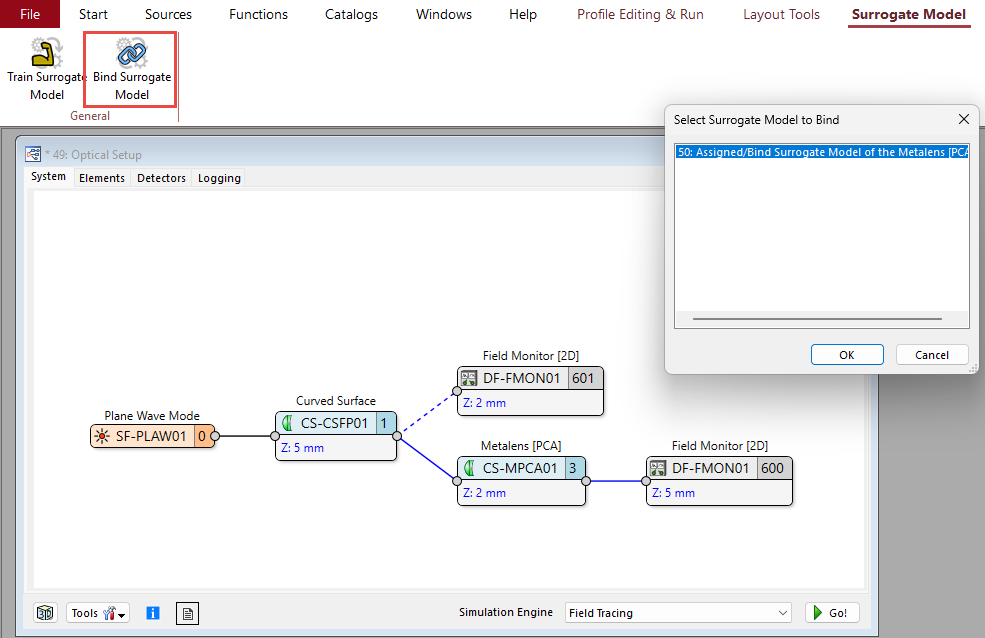Click the blue info icon
The image size is (985, 638).
[153, 613]
